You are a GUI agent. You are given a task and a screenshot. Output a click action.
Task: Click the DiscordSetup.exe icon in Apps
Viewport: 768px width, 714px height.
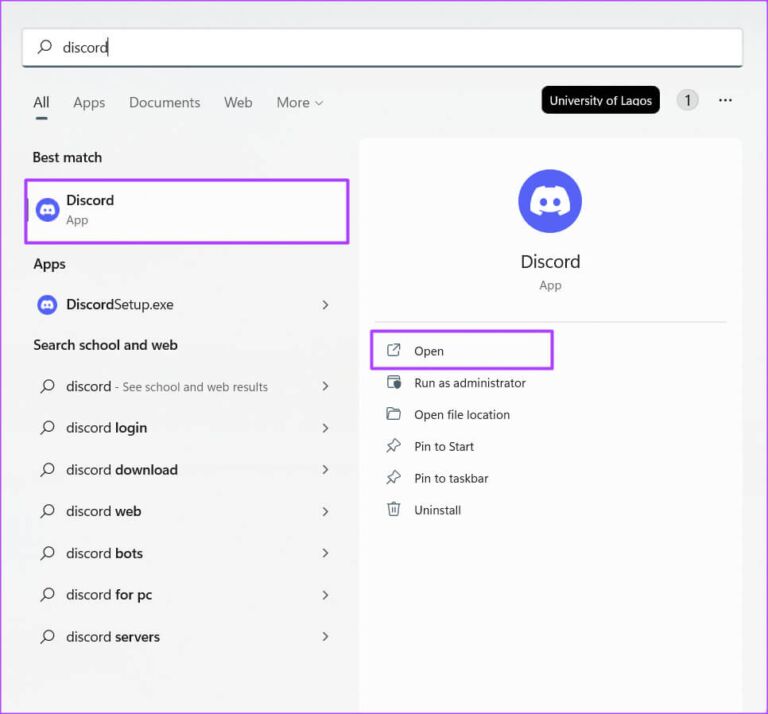click(x=47, y=305)
